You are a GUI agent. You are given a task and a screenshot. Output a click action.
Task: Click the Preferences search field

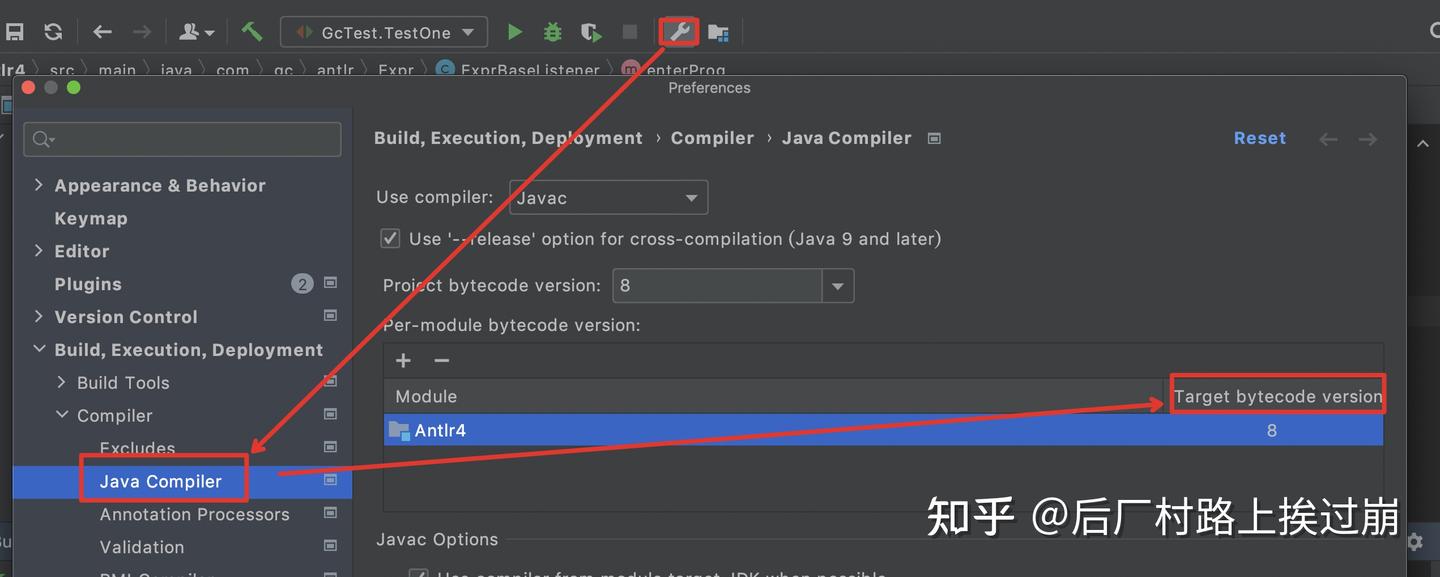[182, 138]
